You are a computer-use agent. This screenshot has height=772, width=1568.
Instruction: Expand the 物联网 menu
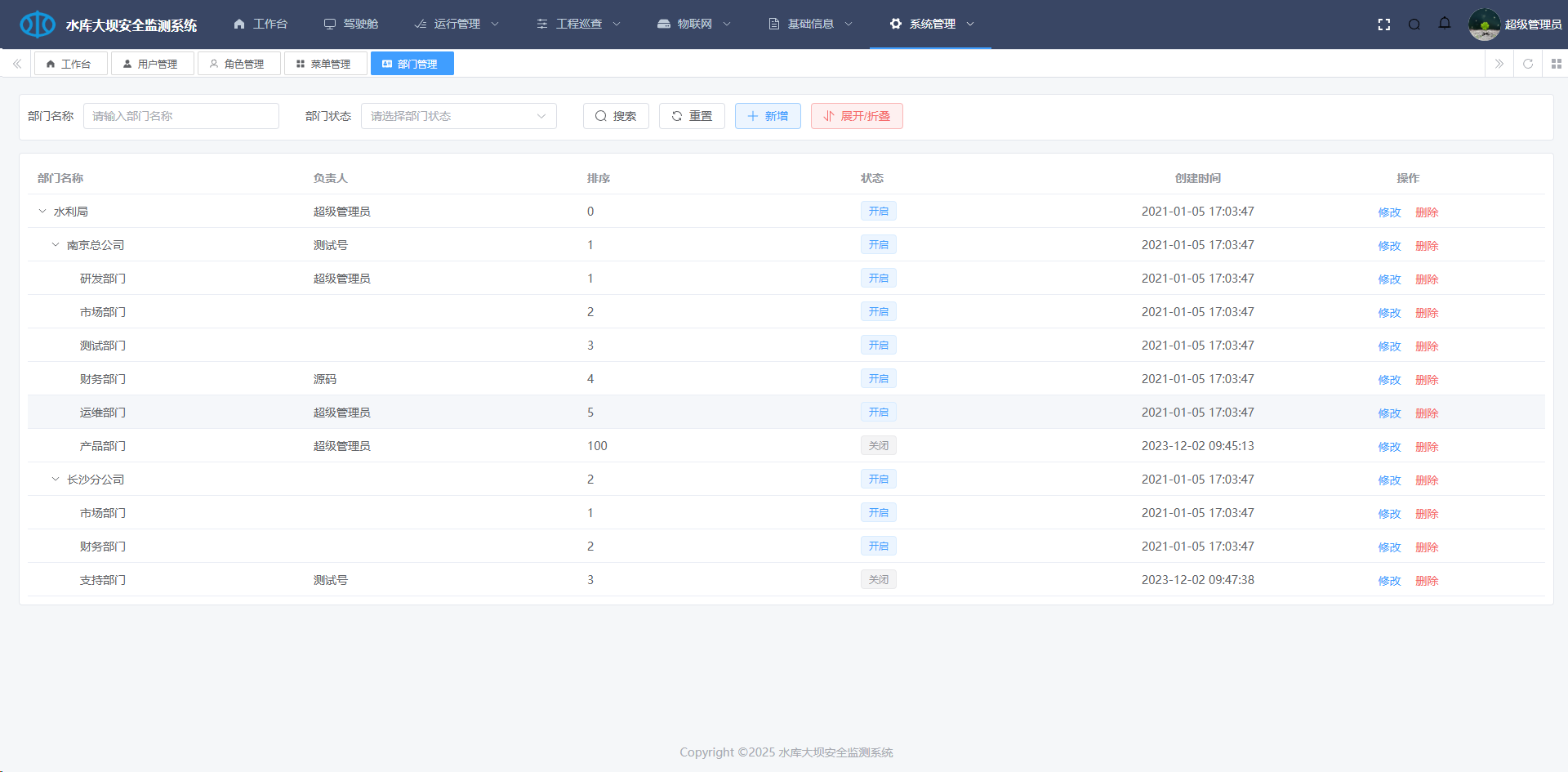pos(694,25)
